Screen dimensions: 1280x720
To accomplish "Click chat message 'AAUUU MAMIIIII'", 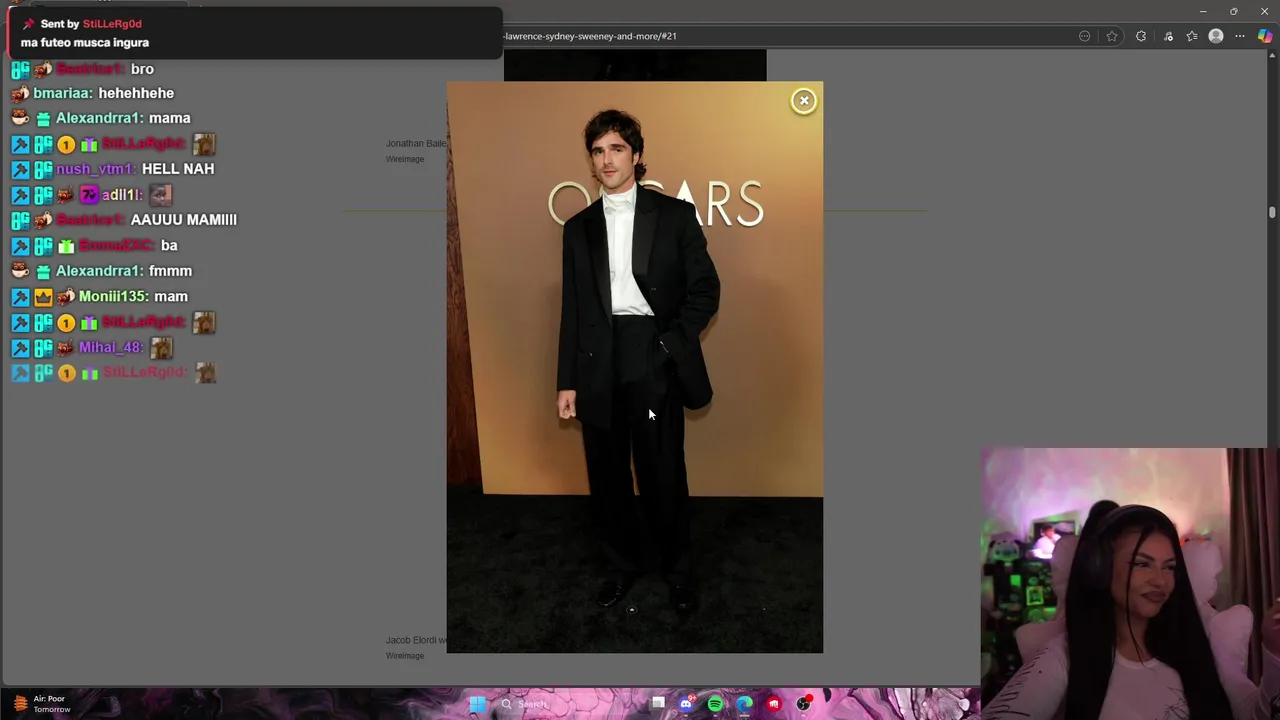I will [x=184, y=220].
